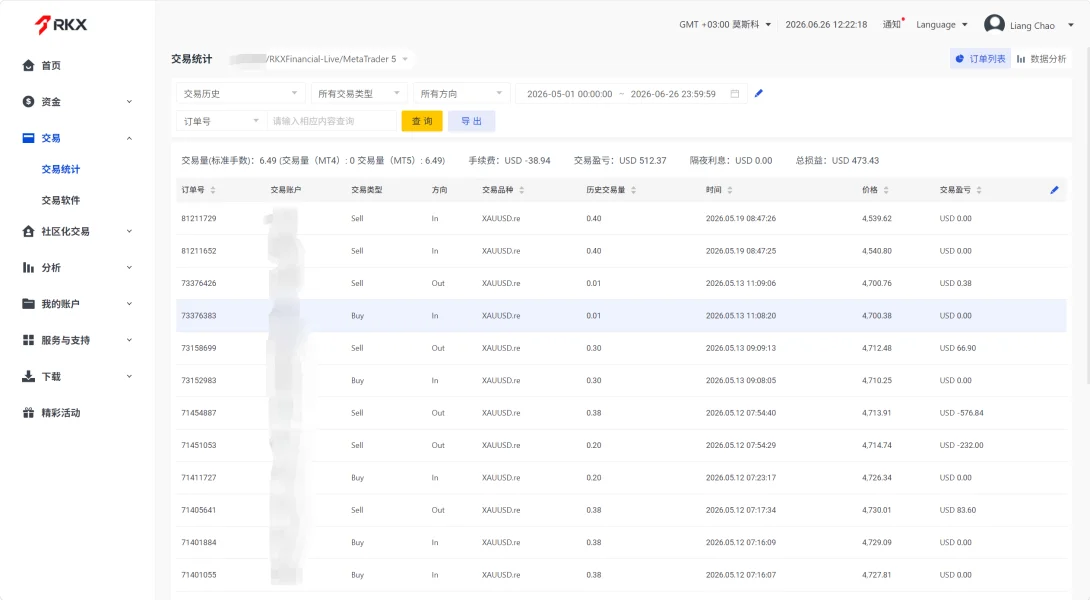Select order row 71454887
This screenshot has height=600, width=1090.
(x=621, y=413)
